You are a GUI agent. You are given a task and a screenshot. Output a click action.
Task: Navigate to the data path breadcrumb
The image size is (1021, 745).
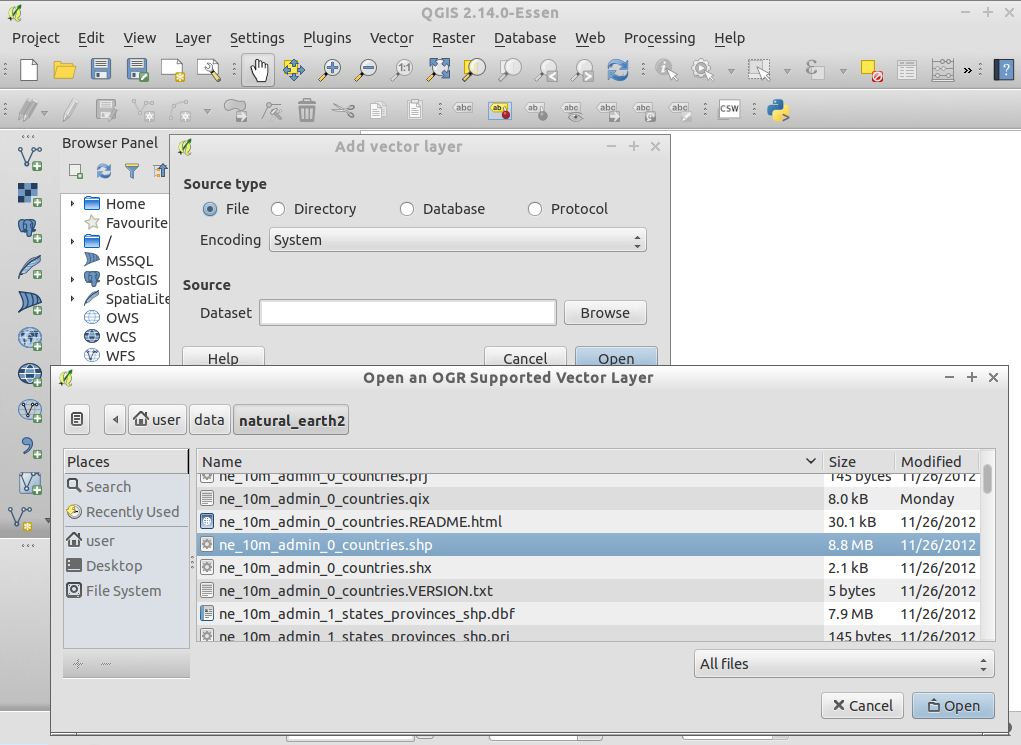coord(209,419)
